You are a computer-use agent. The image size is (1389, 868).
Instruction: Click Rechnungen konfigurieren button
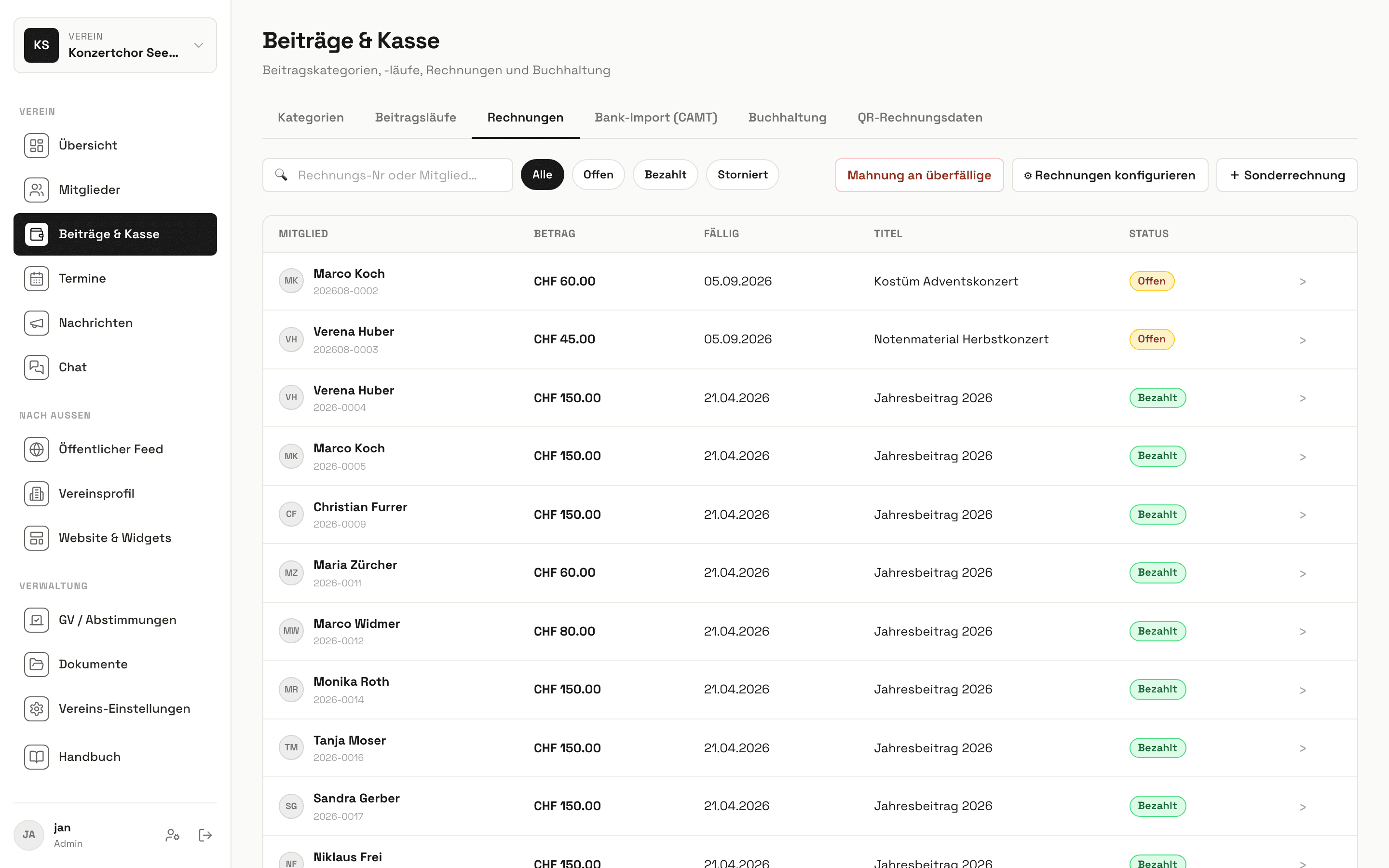(x=1109, y=175)
